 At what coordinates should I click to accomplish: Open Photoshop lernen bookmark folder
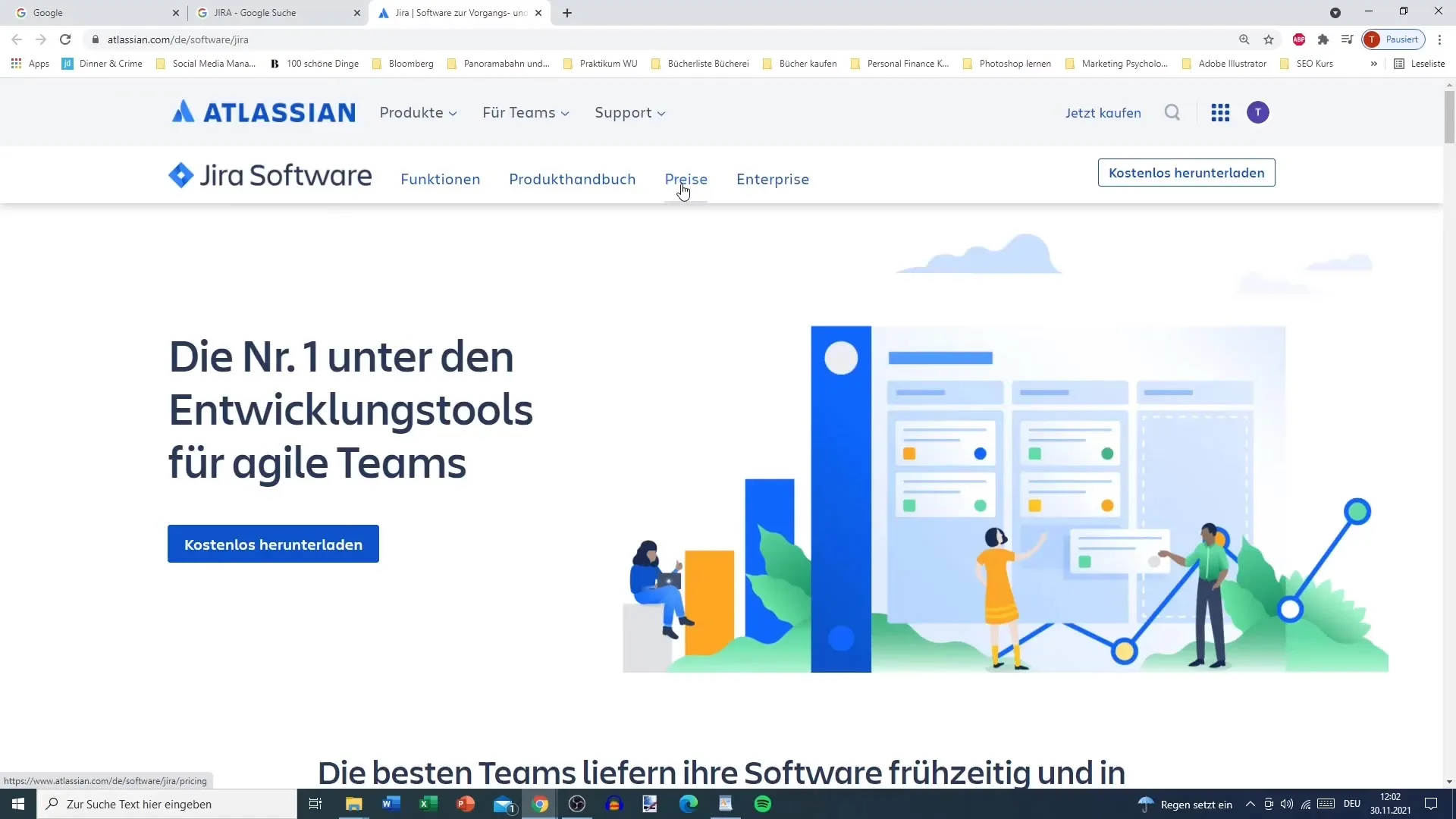1007,64
